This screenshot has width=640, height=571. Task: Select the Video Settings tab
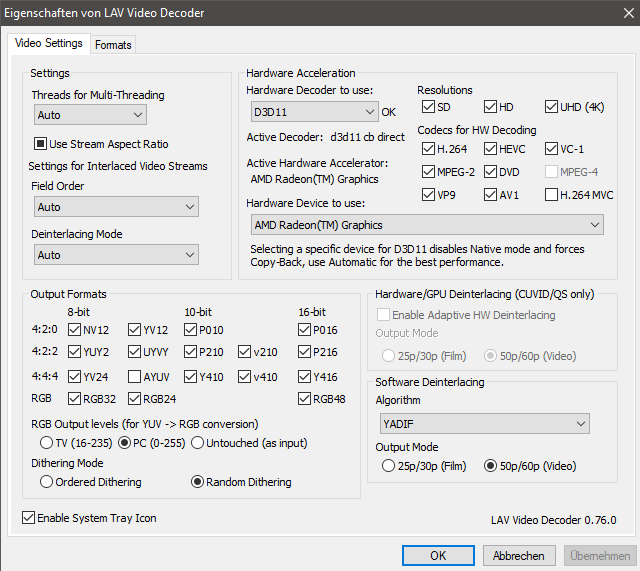pos(49,44)
